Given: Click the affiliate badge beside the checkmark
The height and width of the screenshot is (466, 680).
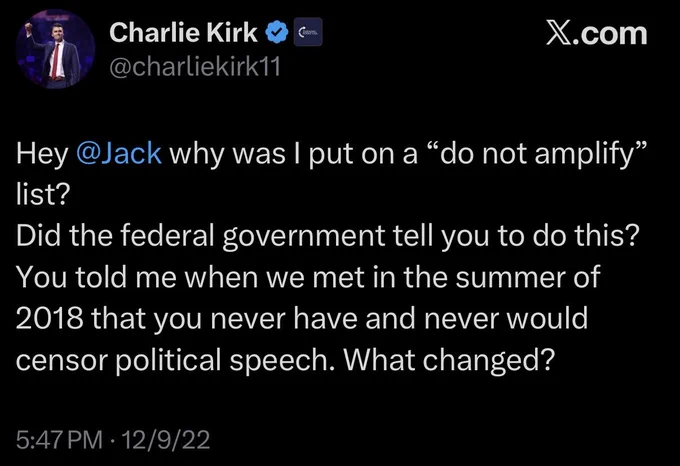Looking at the screenshot, I should click(305, 35).
